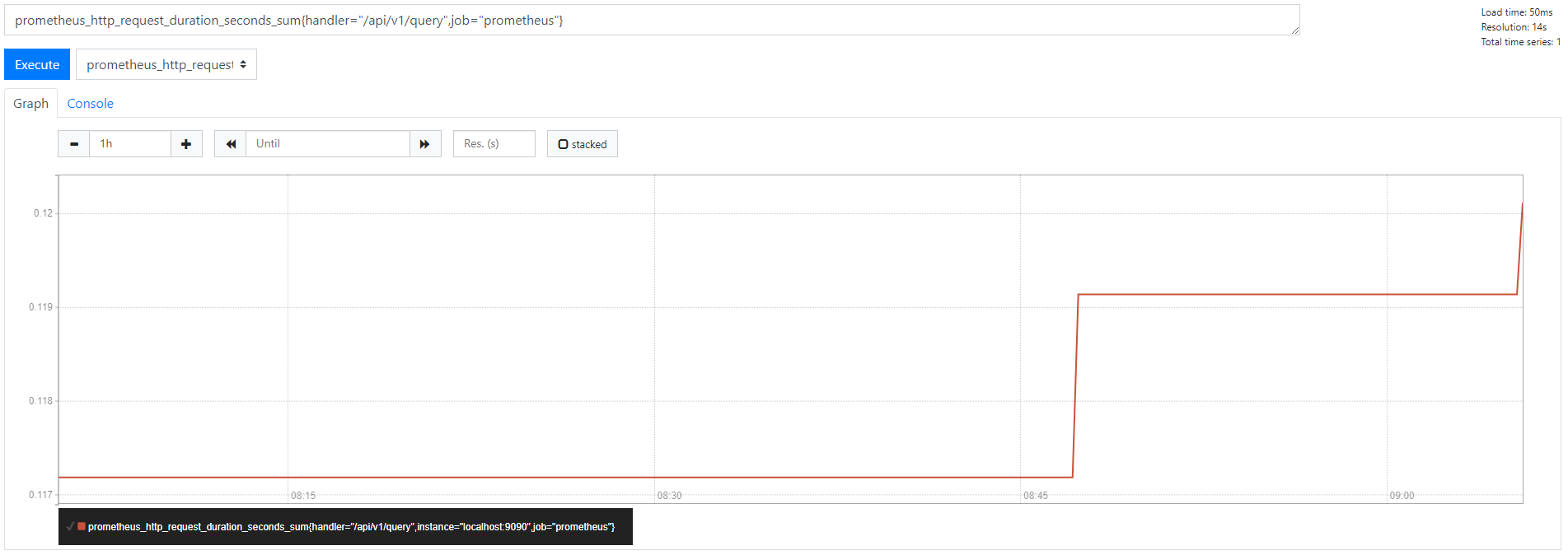Focus the Until end time field
Screen dimensions: 1568x555
[328, 144]
